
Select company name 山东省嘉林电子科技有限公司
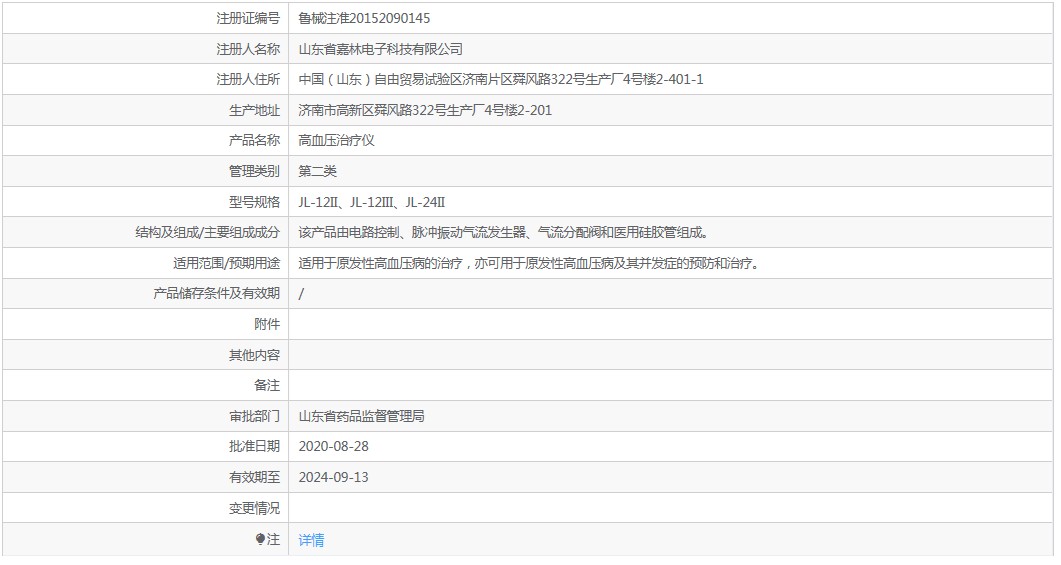point(380,49)
